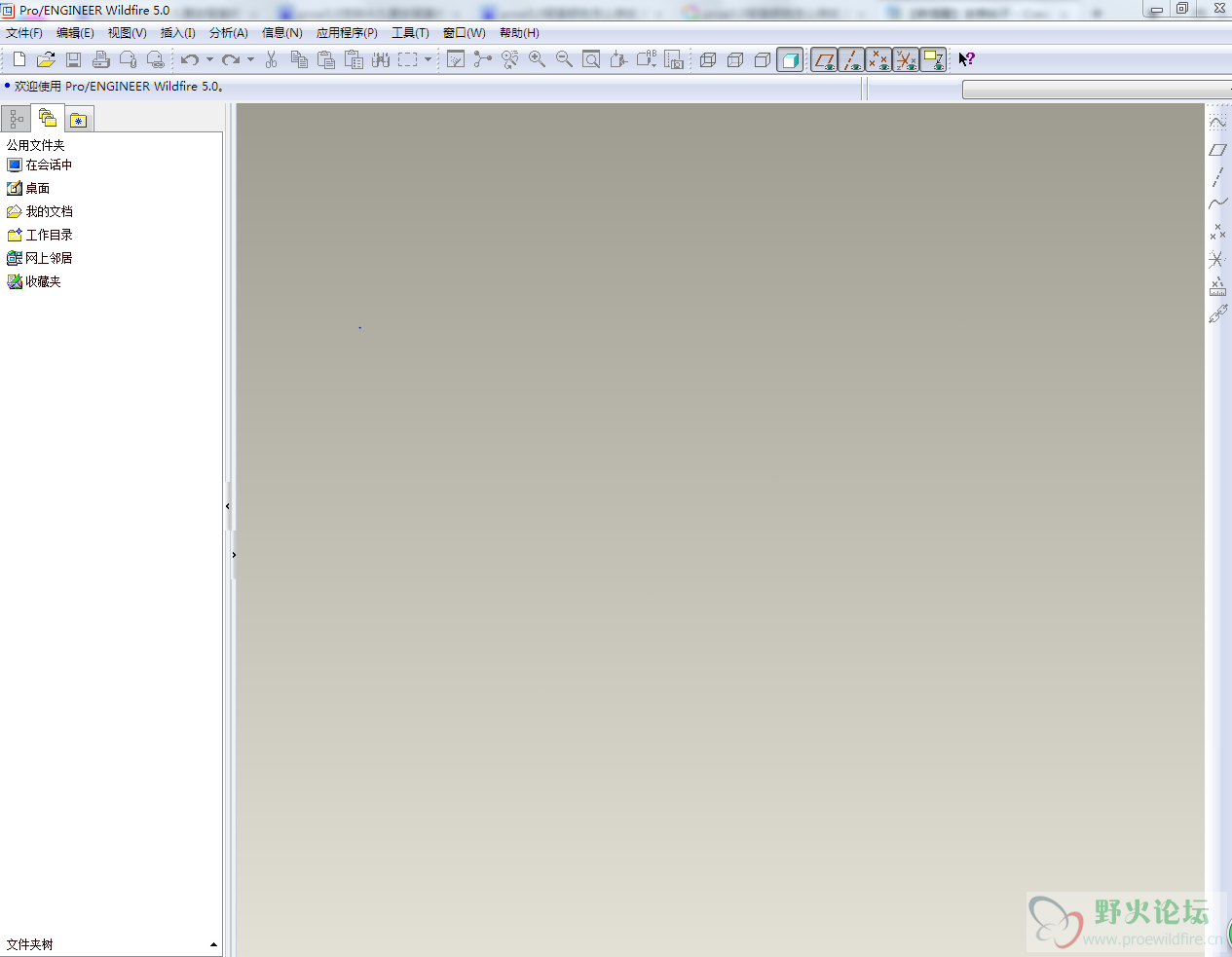The image size is (1232, 957).
Task: Toggle datum points display
Action: [878, 59]
